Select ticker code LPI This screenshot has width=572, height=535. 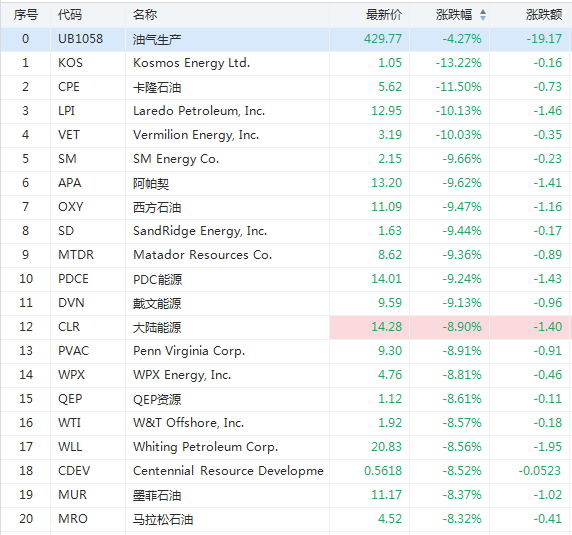(x=66, y=111)
